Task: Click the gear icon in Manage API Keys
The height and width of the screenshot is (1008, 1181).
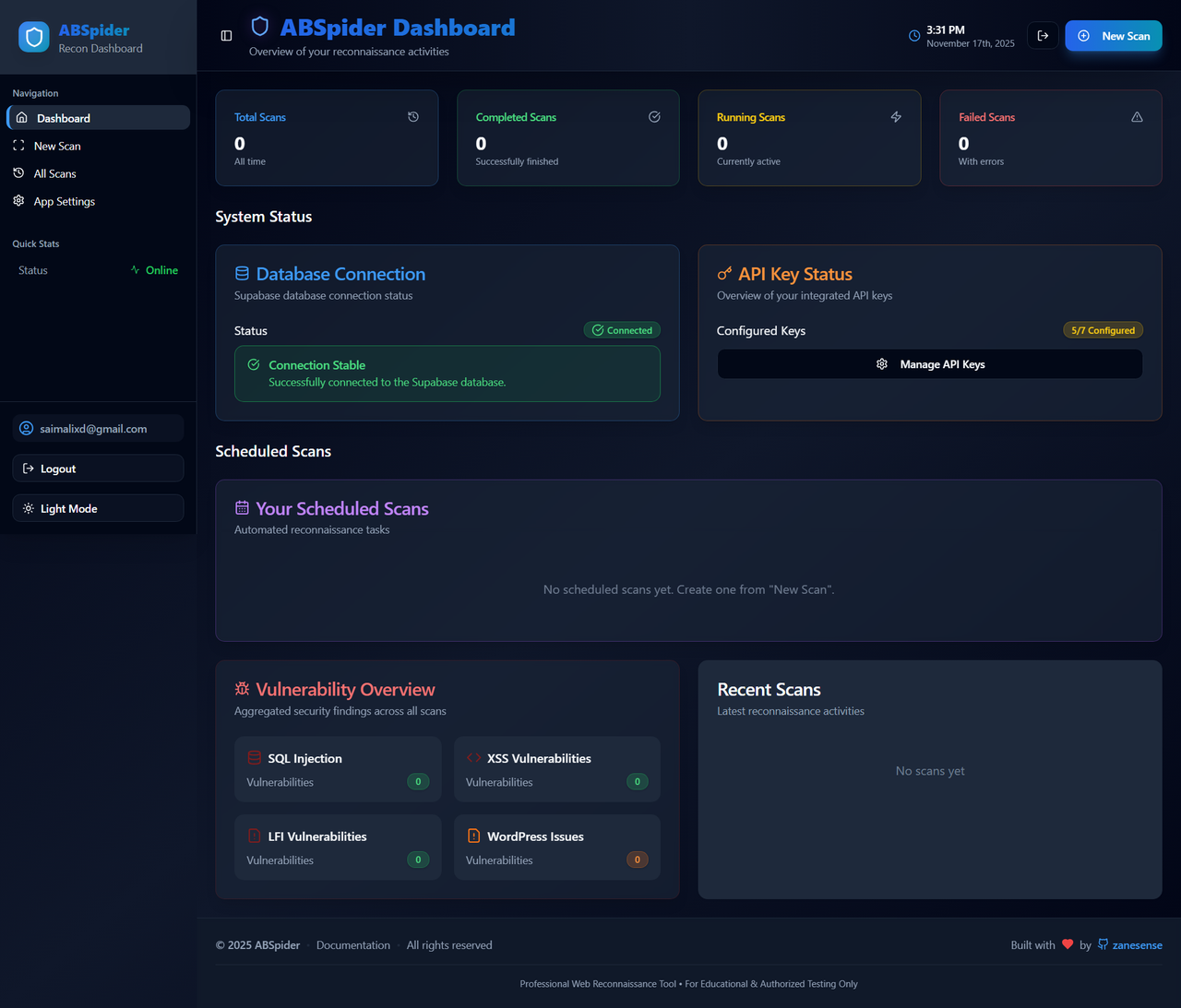Action: [882, 364]
